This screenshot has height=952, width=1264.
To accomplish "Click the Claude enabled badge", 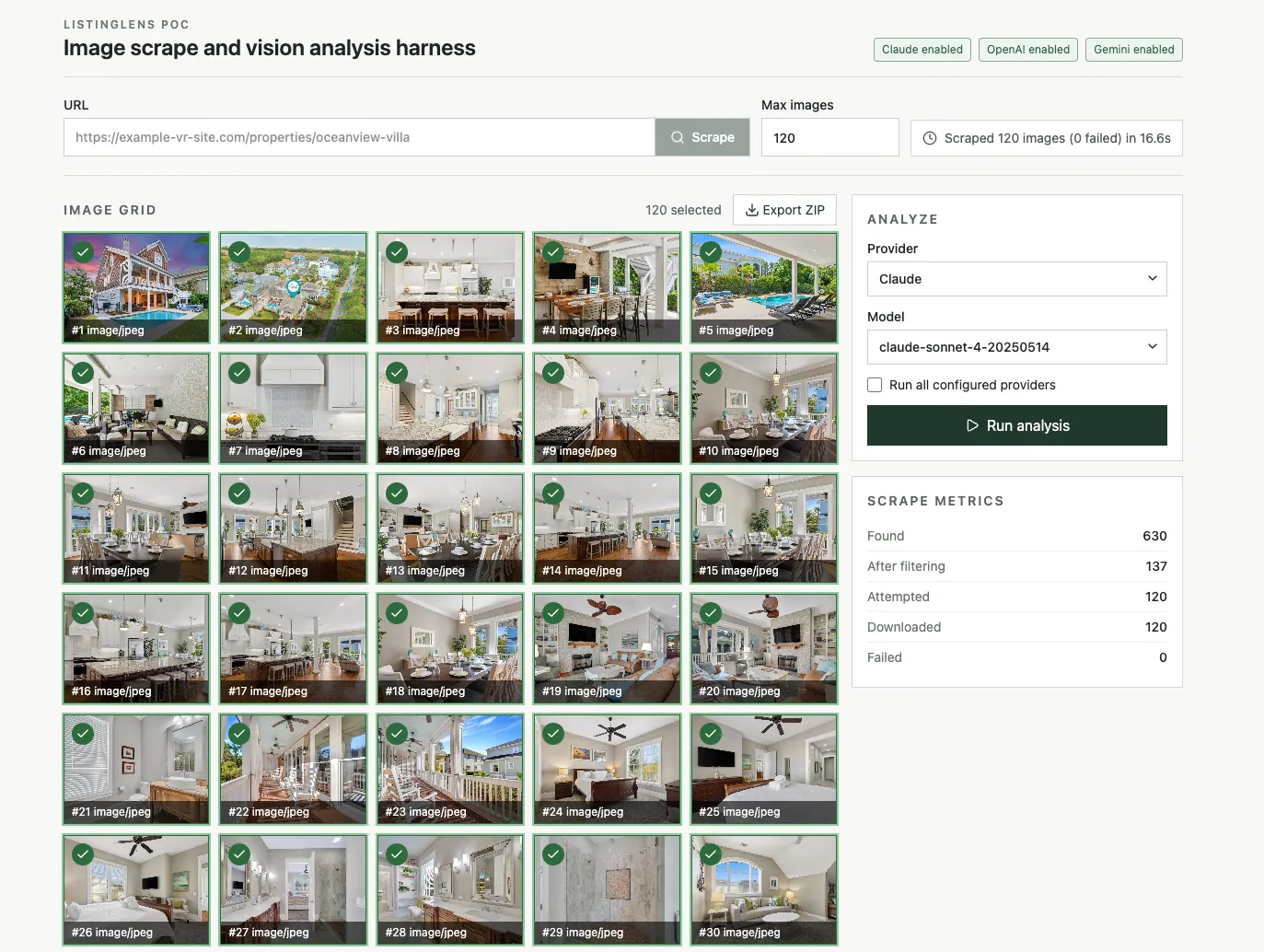I will pyautogui.click(x=922, y=50).
